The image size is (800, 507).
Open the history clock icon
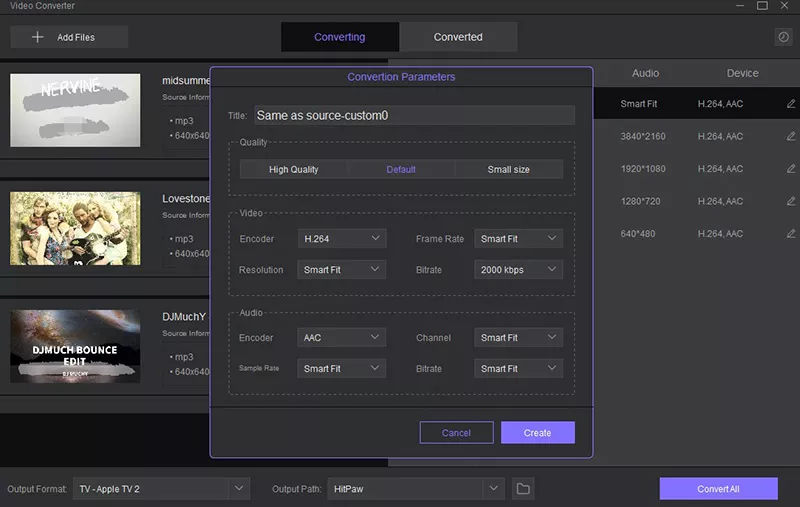coord(783,37)
